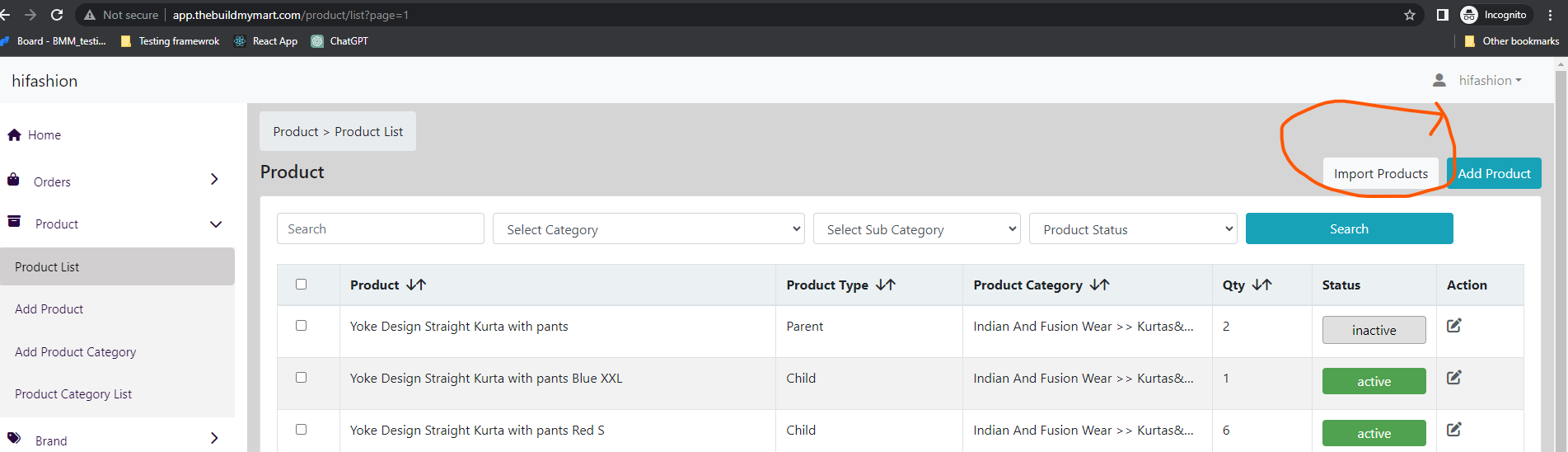1568x452 pixels.
Task: Click Orders label in sidebar
Action: [52, 182]
